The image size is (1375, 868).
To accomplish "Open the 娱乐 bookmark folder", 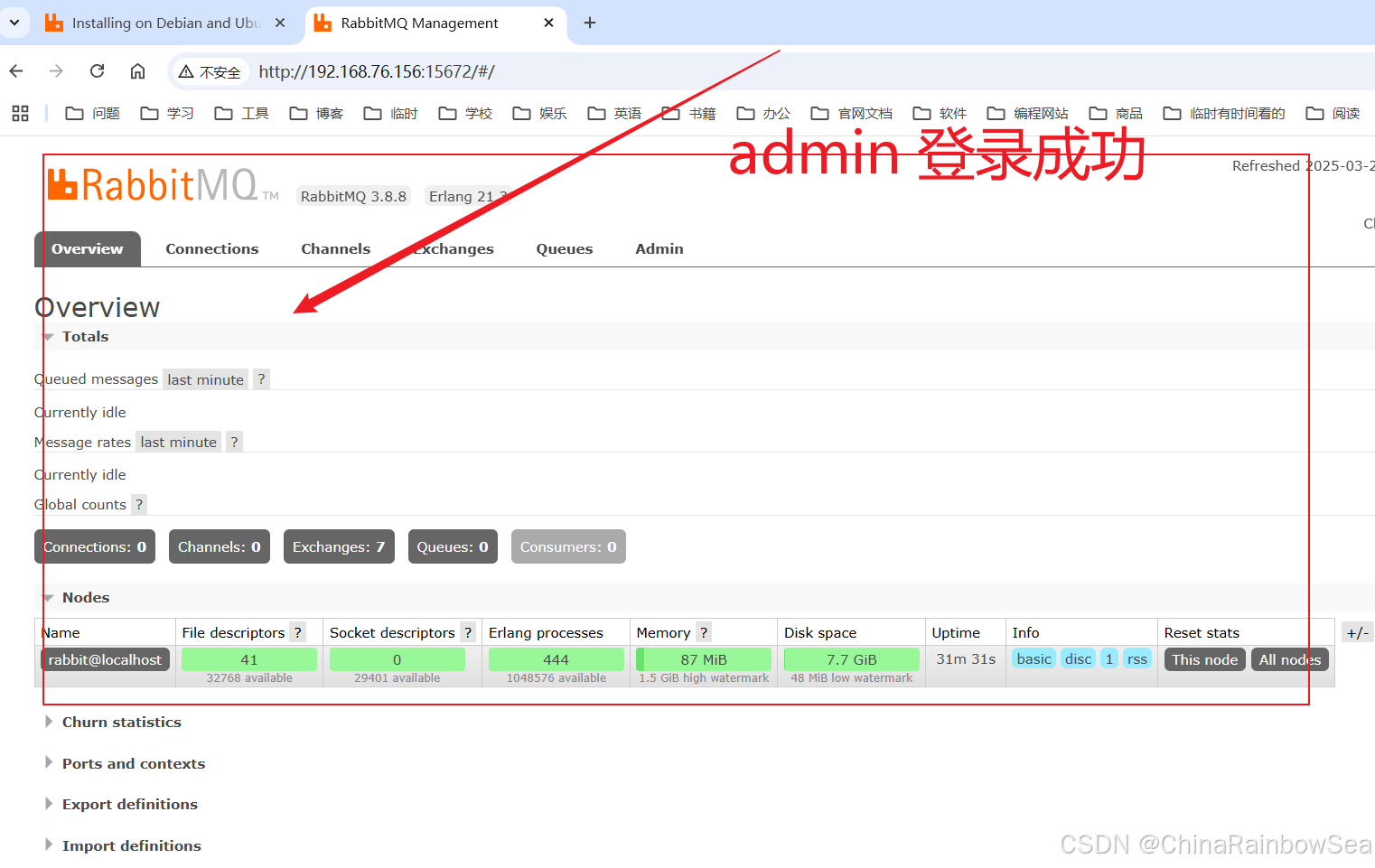I will (539, 113).
